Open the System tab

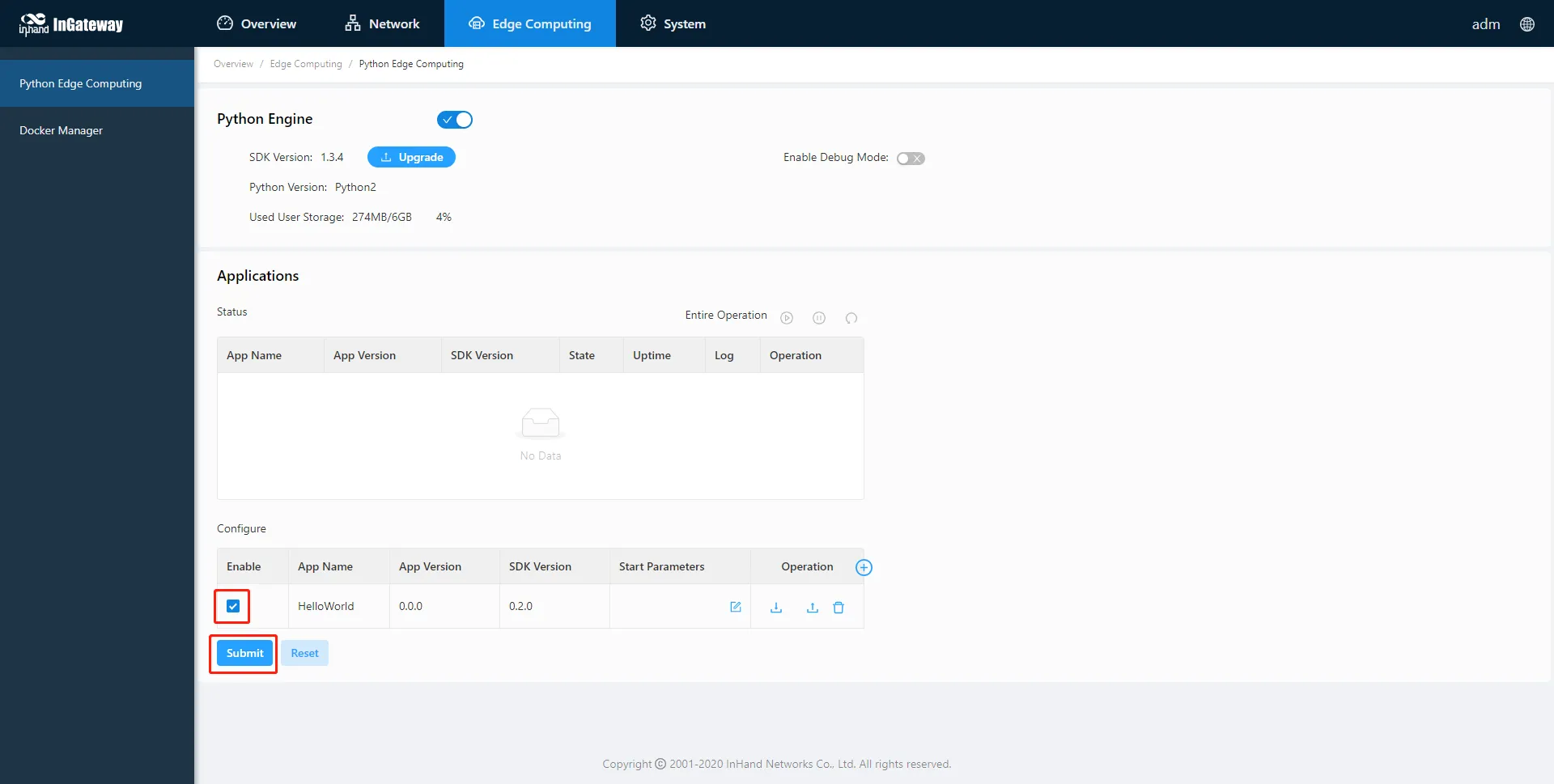pyautogui.click(x=673, y=23)
